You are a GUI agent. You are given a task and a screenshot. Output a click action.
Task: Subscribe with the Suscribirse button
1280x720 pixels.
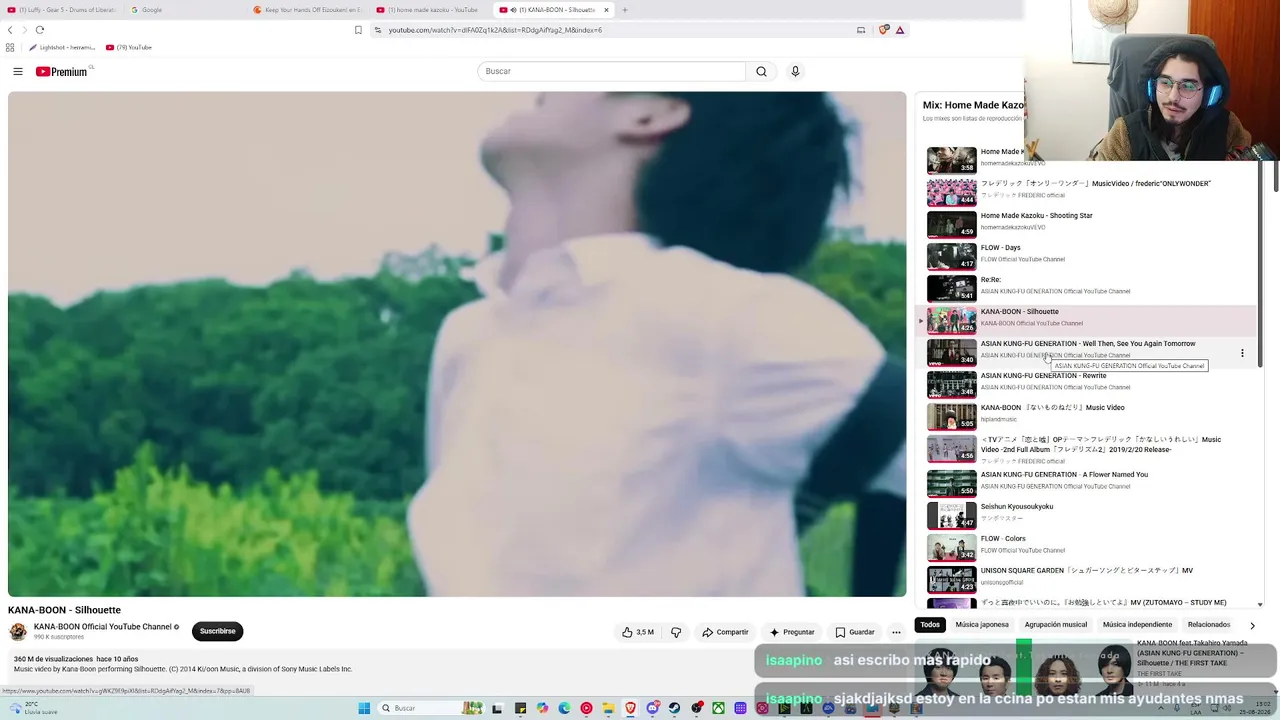217,631
